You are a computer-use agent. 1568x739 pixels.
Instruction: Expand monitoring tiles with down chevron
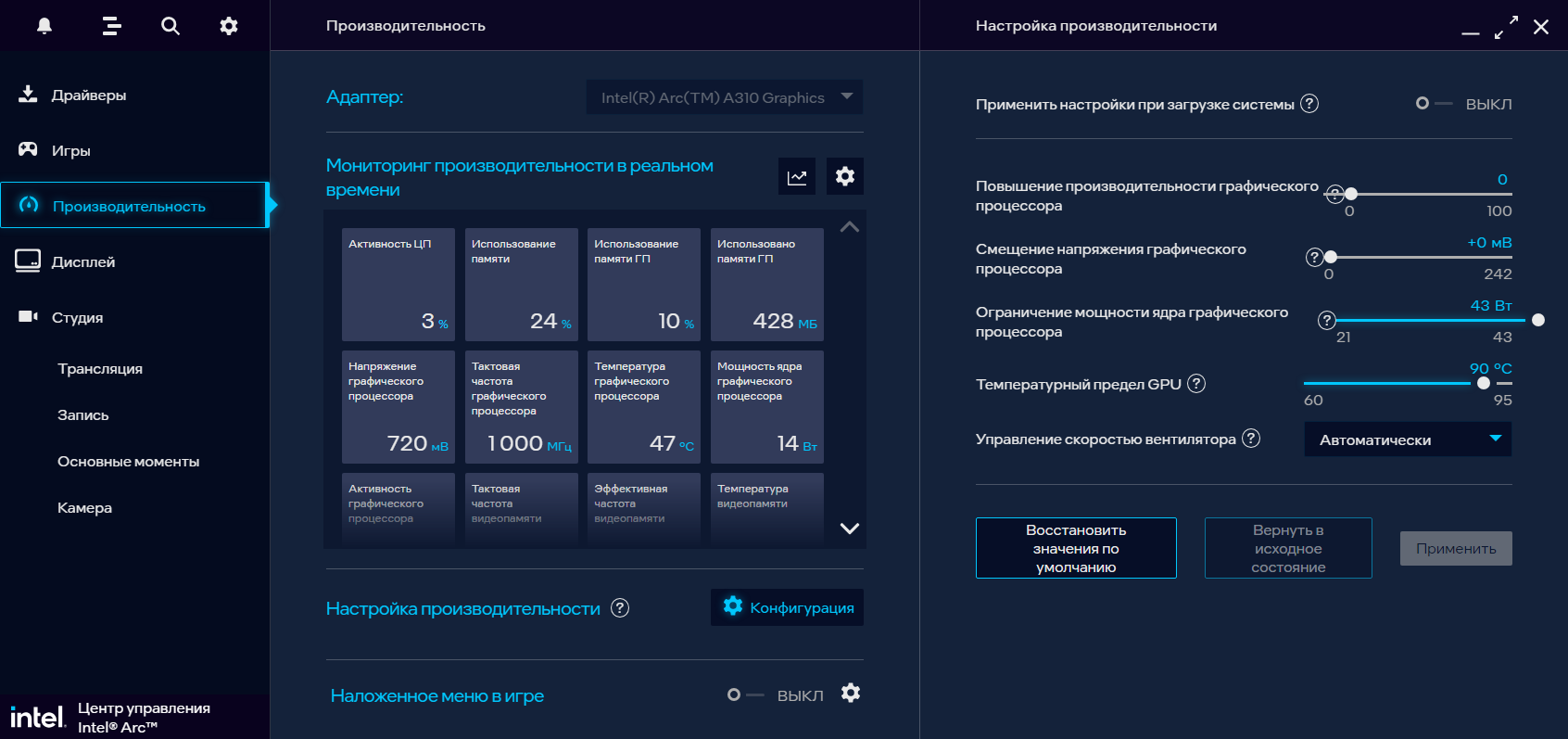click(849, 529)
